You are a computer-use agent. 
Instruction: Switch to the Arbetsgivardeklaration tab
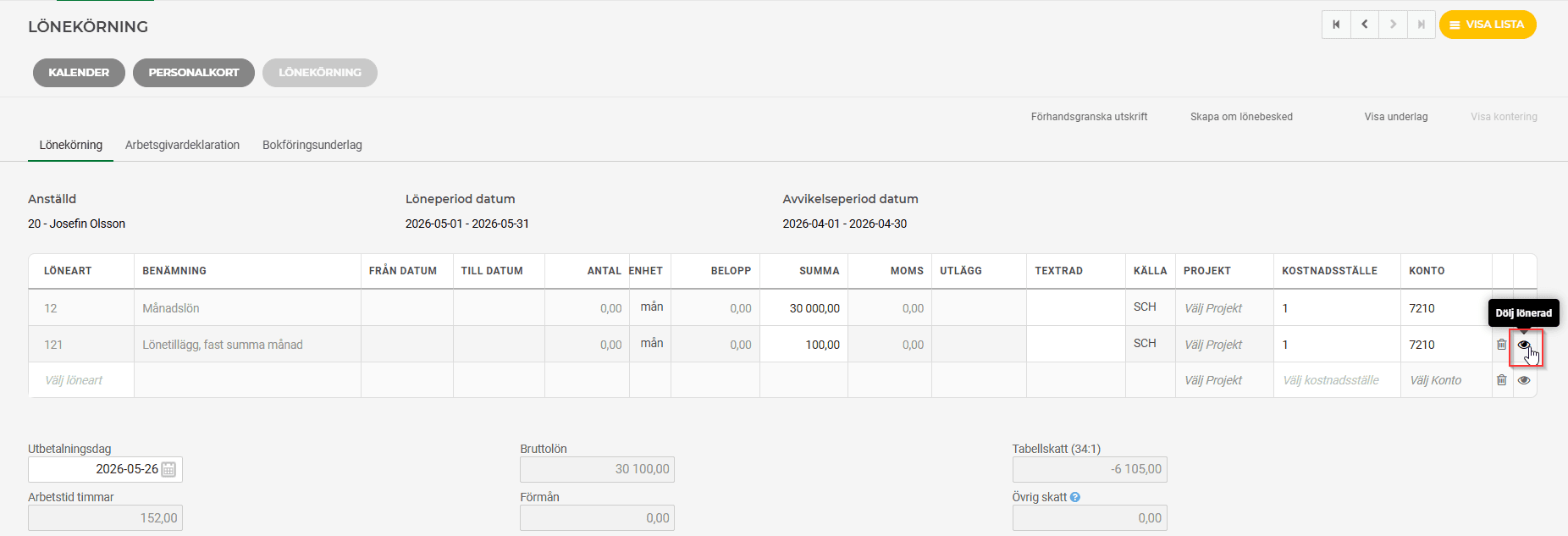pyautogui.click(x=182, y=145)
